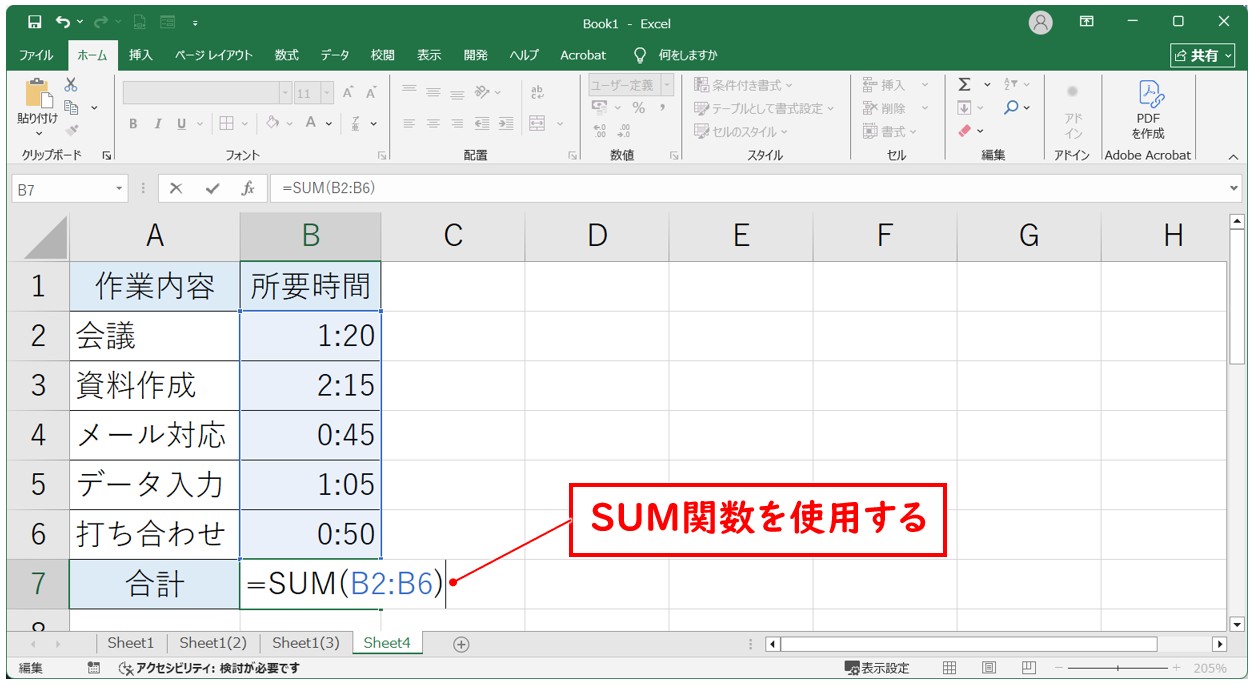Click the 表示設定 button in status bar
The height and width of the screenshot is (685, 1254).
pyautogui.click(x=877, y=668)
